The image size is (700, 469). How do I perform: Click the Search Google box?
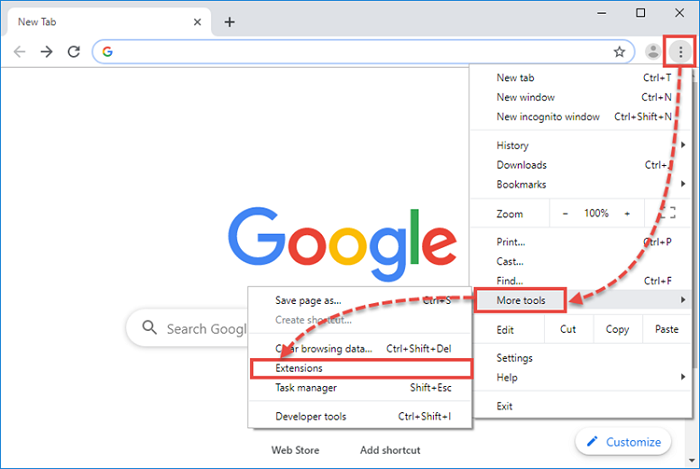tap(188, 328)
